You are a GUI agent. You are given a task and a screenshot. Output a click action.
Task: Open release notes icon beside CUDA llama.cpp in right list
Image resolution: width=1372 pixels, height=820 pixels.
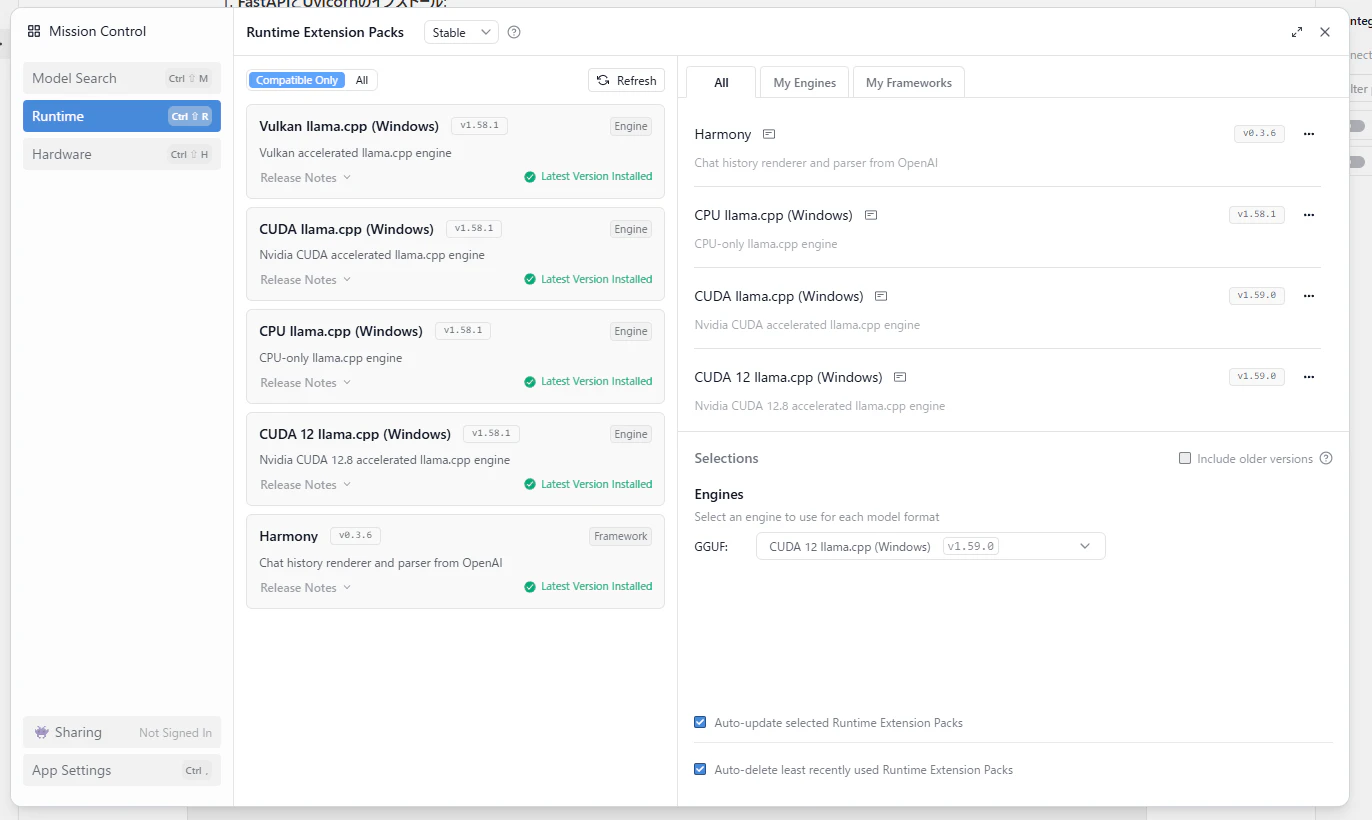(881, 296)
